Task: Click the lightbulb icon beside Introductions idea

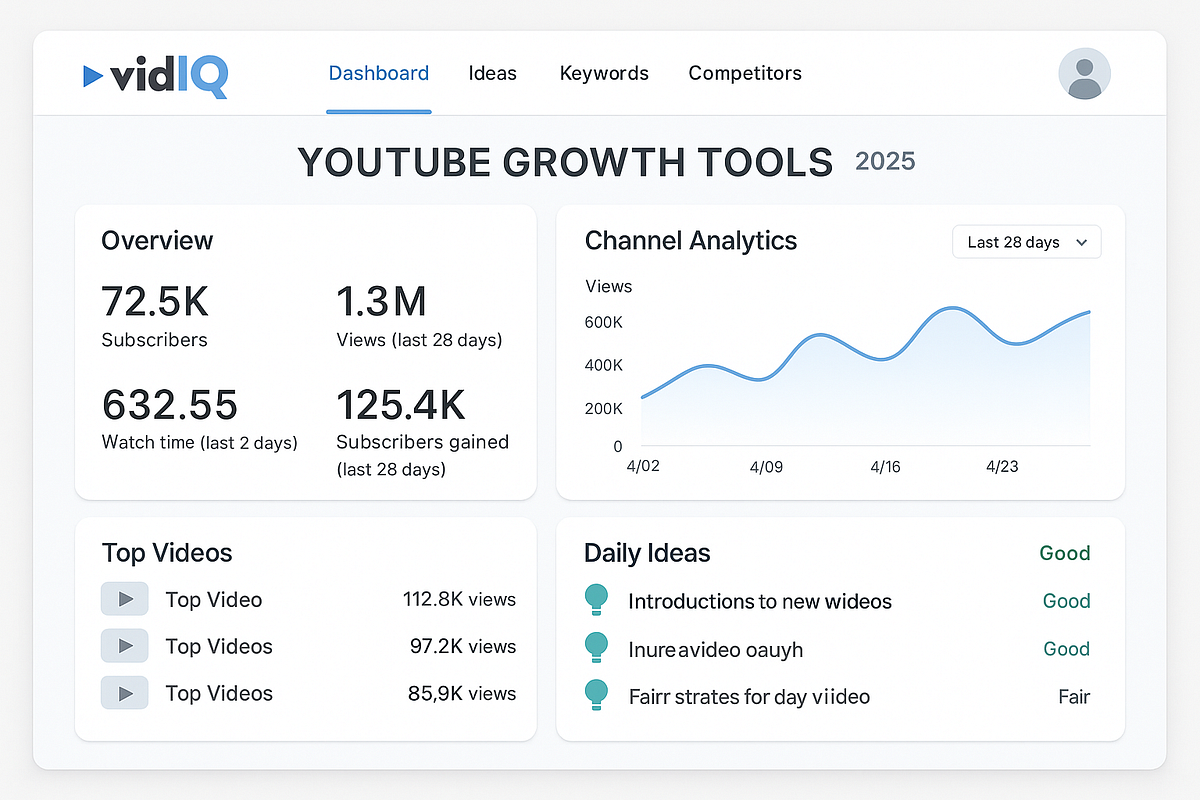Action: point(596,600)
